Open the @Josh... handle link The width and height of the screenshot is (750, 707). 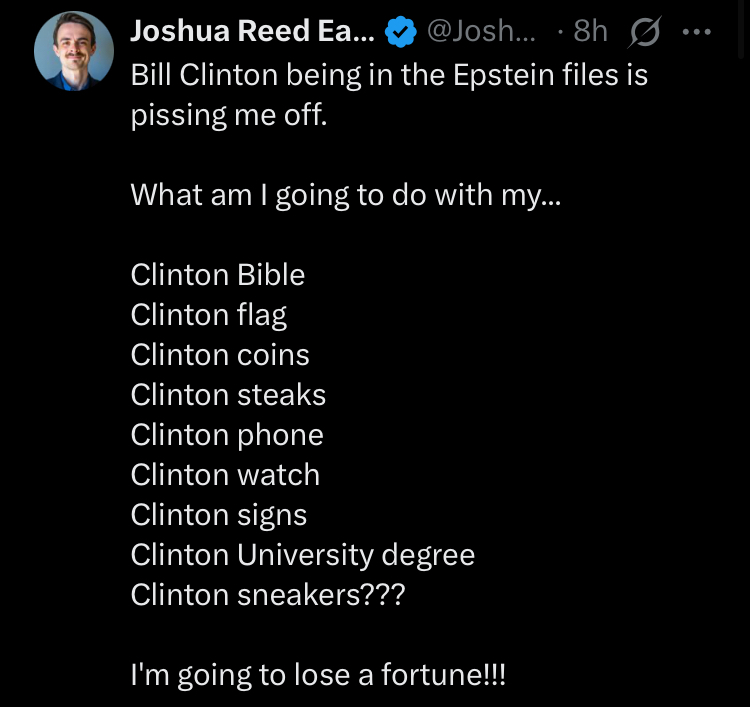point(480,32)
